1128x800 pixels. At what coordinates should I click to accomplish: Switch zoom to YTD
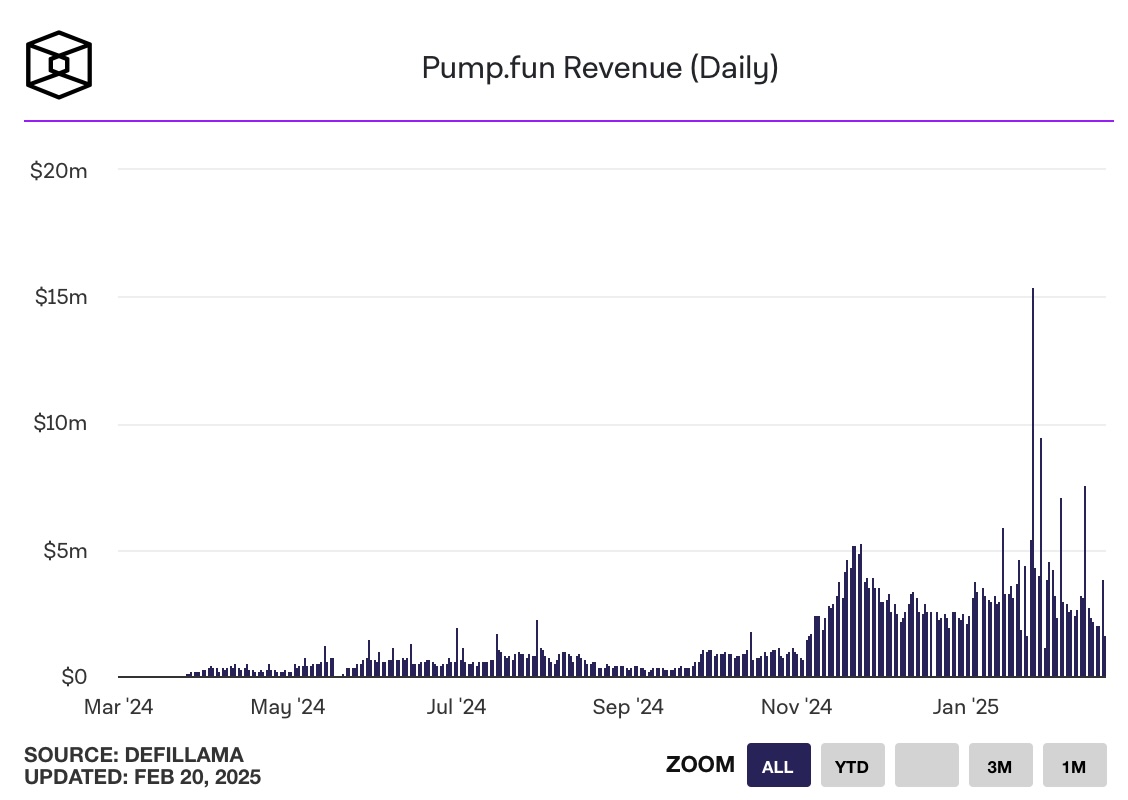pos(852,765)
